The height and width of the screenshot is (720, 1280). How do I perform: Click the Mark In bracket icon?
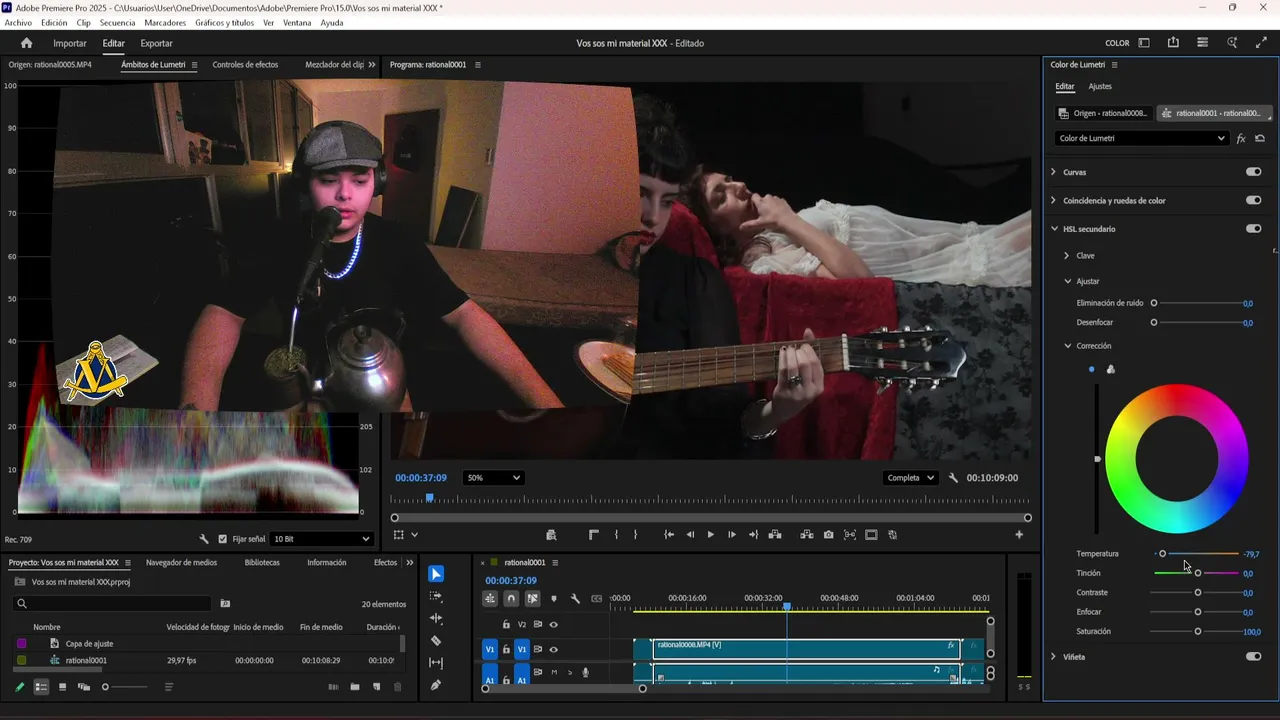tap(616, 535)
